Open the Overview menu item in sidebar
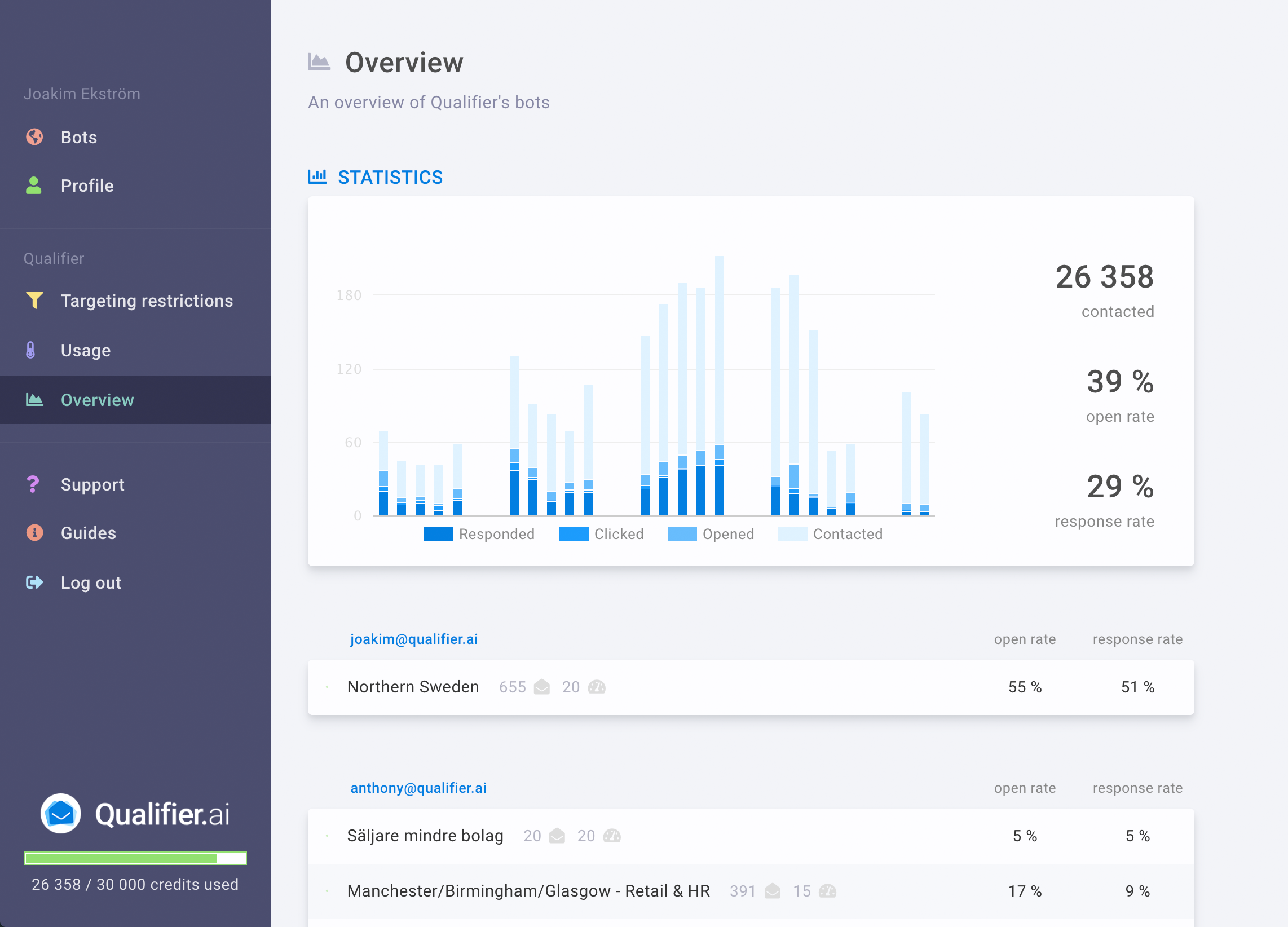 (x=97, y=400)
